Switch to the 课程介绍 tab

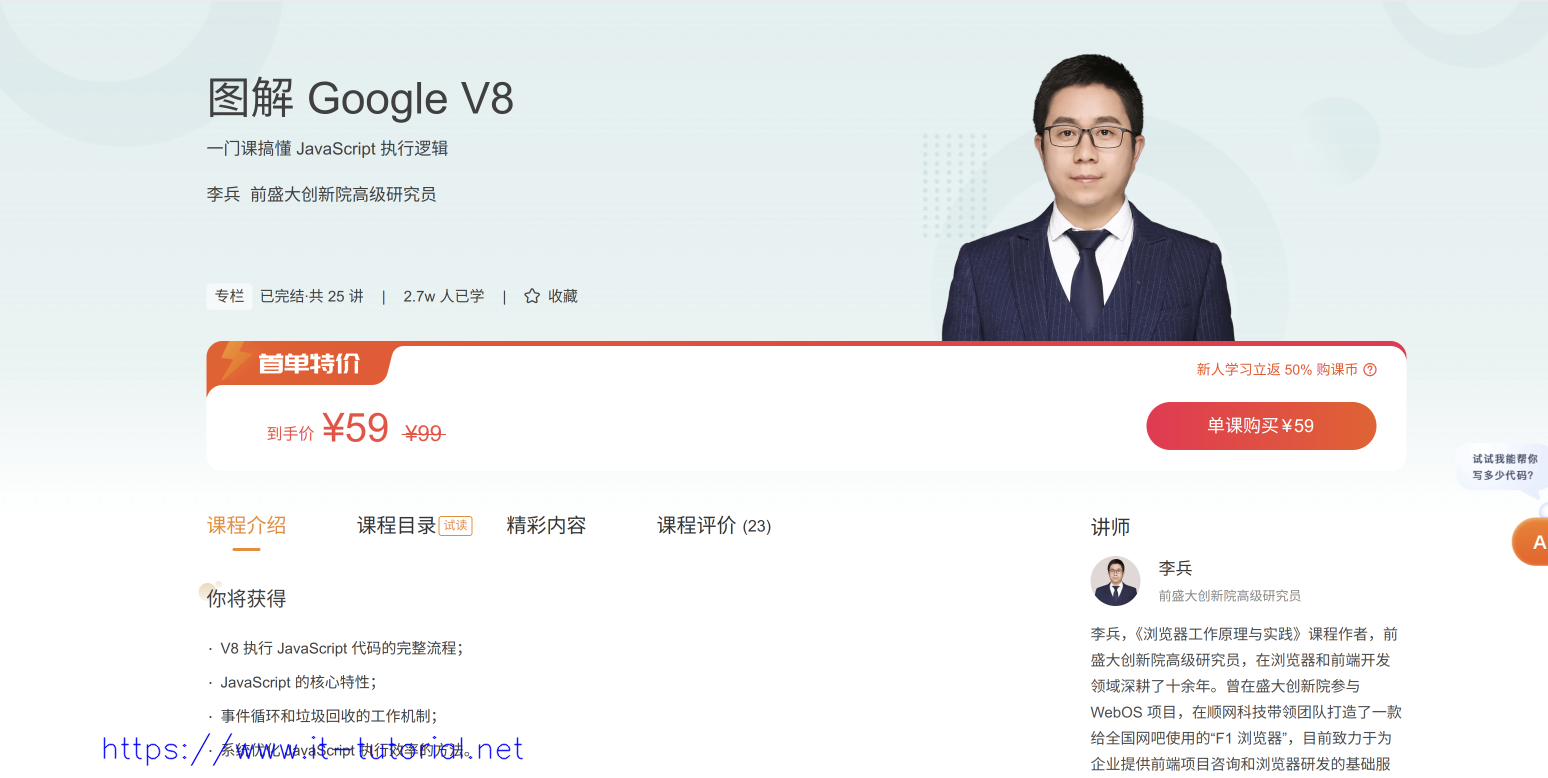[x=246, y=525]
